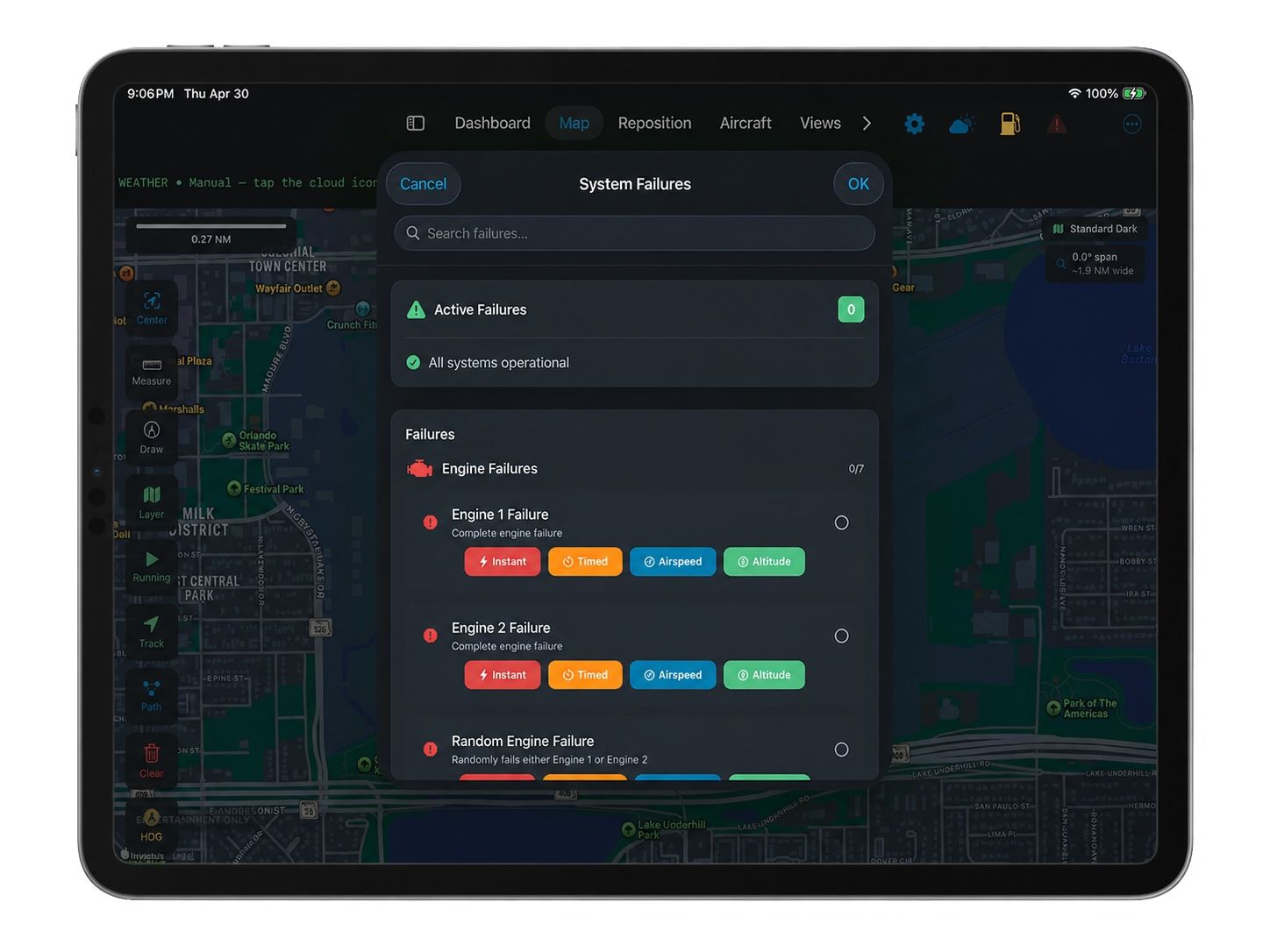The width and height of the screenshot is (1270, 952).
Task: Open the Standard Dark map style selector
Action: pyautogui.click(x=1095, y=229)
